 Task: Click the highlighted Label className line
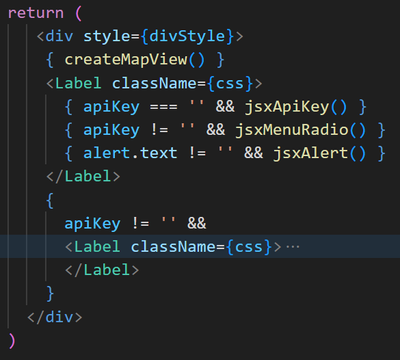200,246
